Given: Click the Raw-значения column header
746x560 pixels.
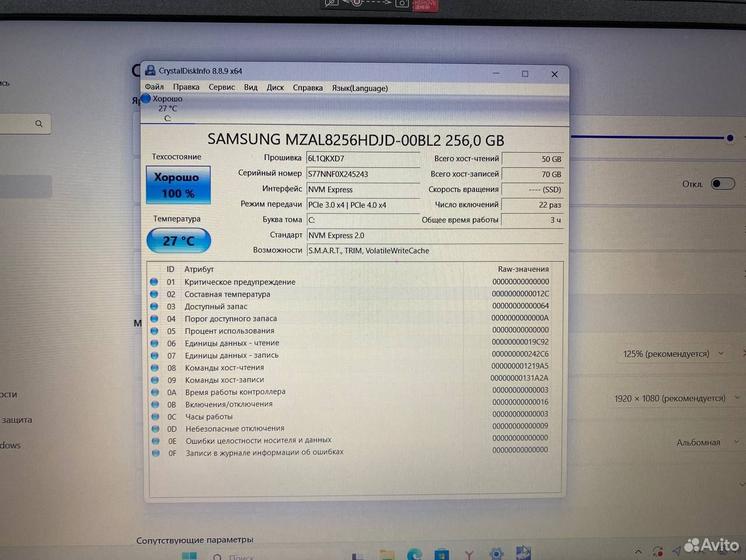Looking at the screenshot, I should pos(523,269).
